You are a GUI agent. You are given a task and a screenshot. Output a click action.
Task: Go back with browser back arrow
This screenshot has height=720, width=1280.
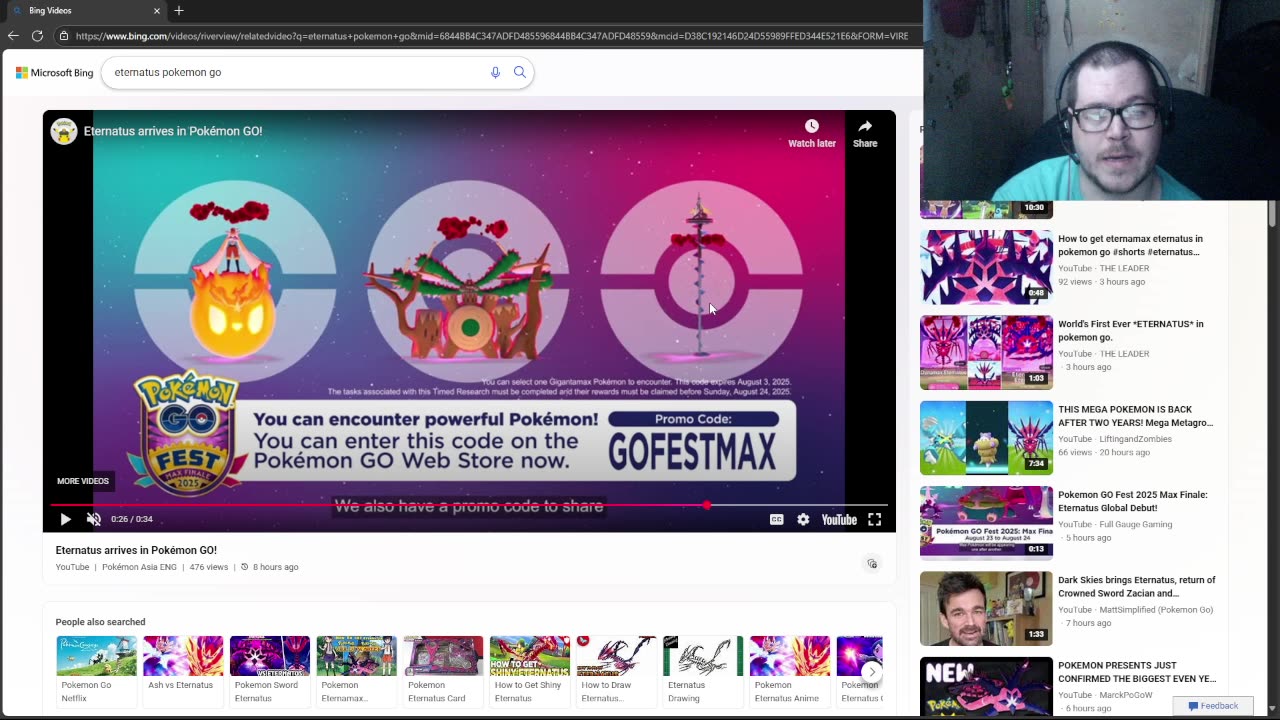click(13, 35)
